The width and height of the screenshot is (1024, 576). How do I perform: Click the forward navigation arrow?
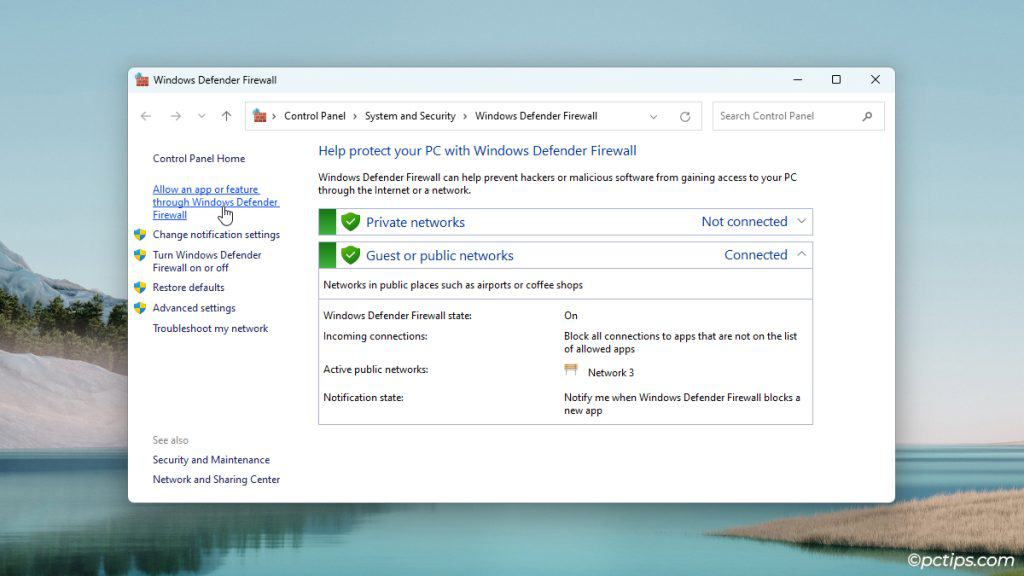point(174,116)
